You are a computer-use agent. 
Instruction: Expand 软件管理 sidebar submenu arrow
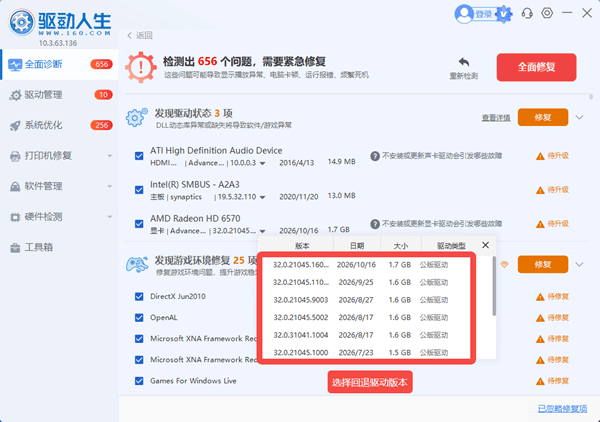110,186
